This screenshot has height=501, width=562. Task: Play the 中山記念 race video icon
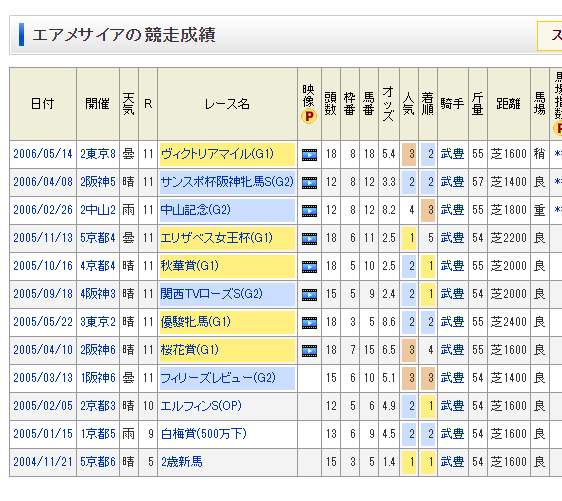309,211
